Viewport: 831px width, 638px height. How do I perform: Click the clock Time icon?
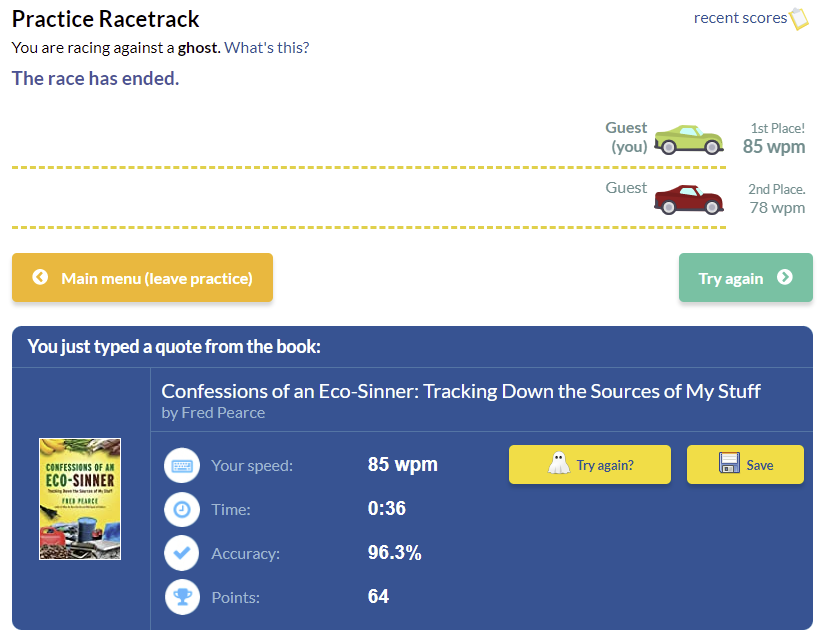click(x=182, y=509)
